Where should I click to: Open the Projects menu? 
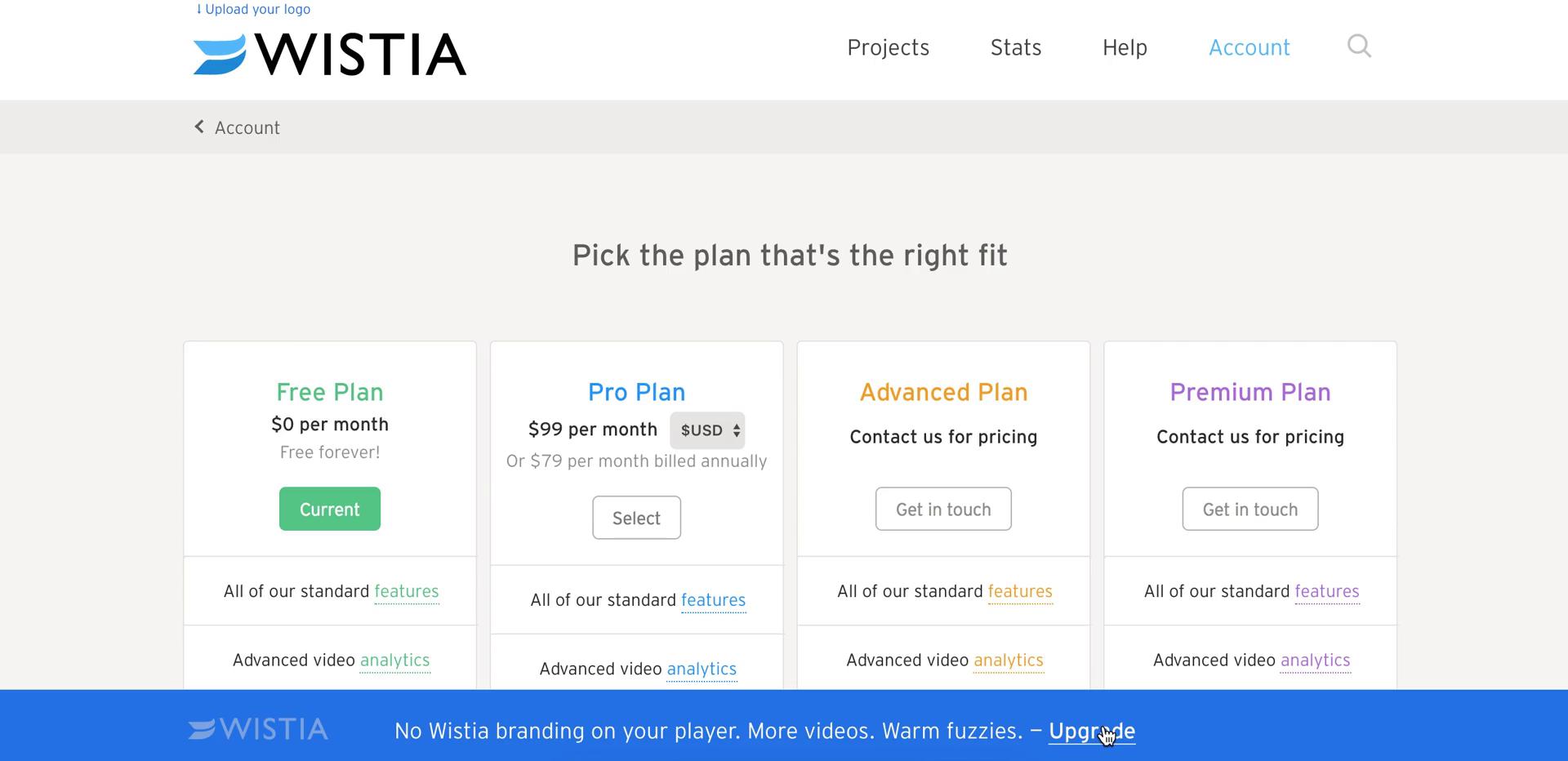[888, 47]
